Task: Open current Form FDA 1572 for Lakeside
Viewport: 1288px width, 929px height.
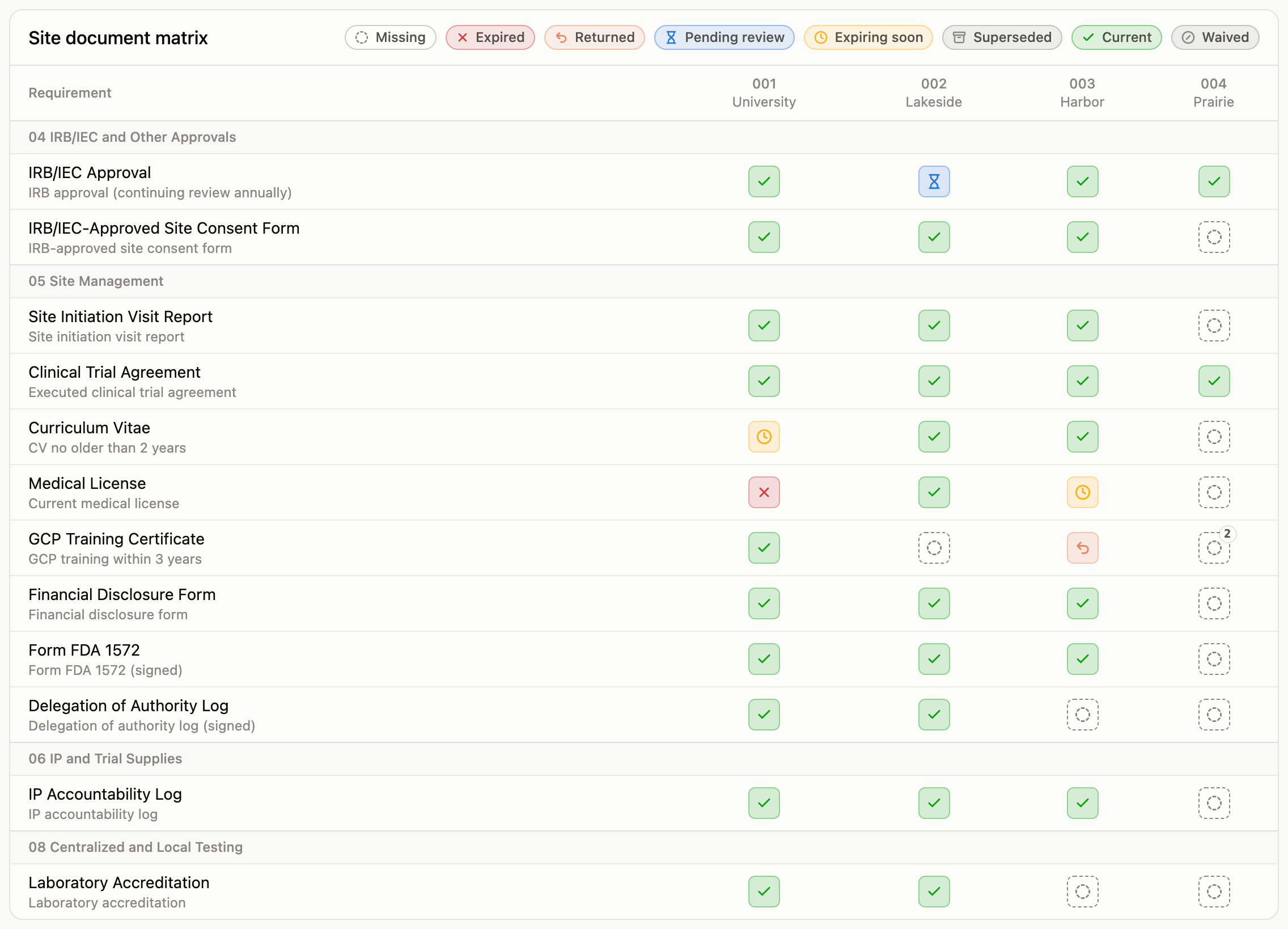Action: click(934, 660)
